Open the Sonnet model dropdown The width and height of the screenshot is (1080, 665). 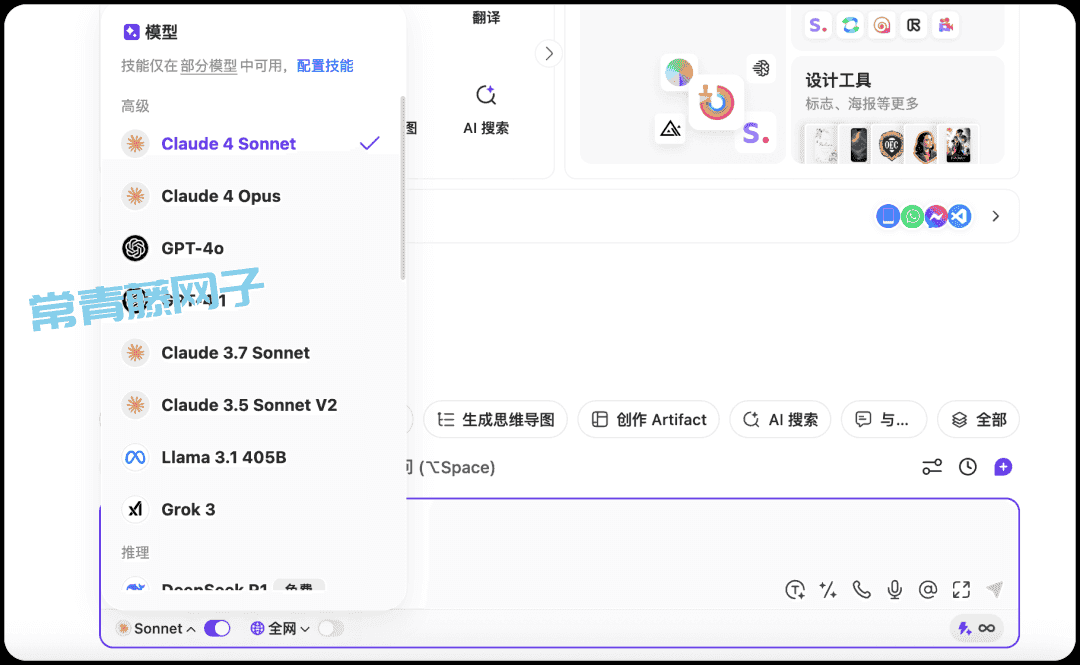click(157, 628)
